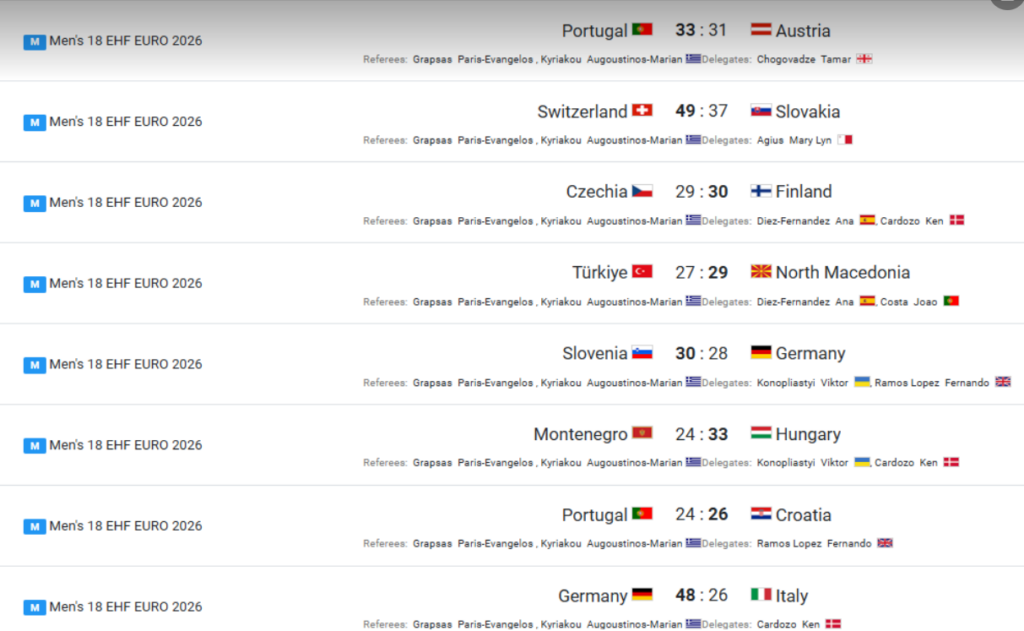
Task: Open Men's 18 EHF EURO 2026 in Türkiye row
Action: tap(125, 283)
